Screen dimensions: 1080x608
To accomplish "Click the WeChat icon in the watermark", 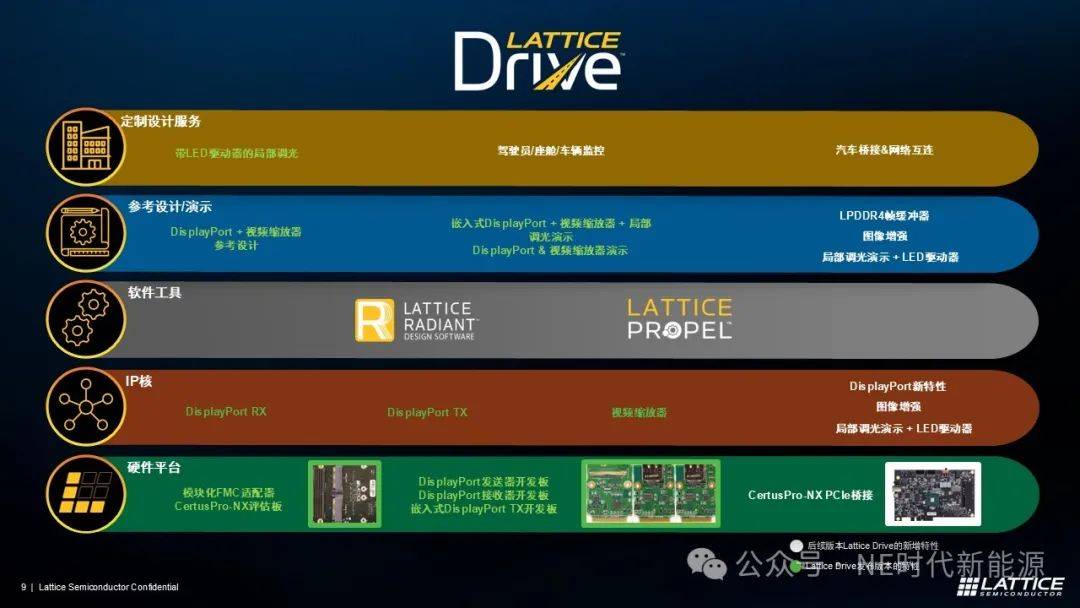I will tap(707, 564).
